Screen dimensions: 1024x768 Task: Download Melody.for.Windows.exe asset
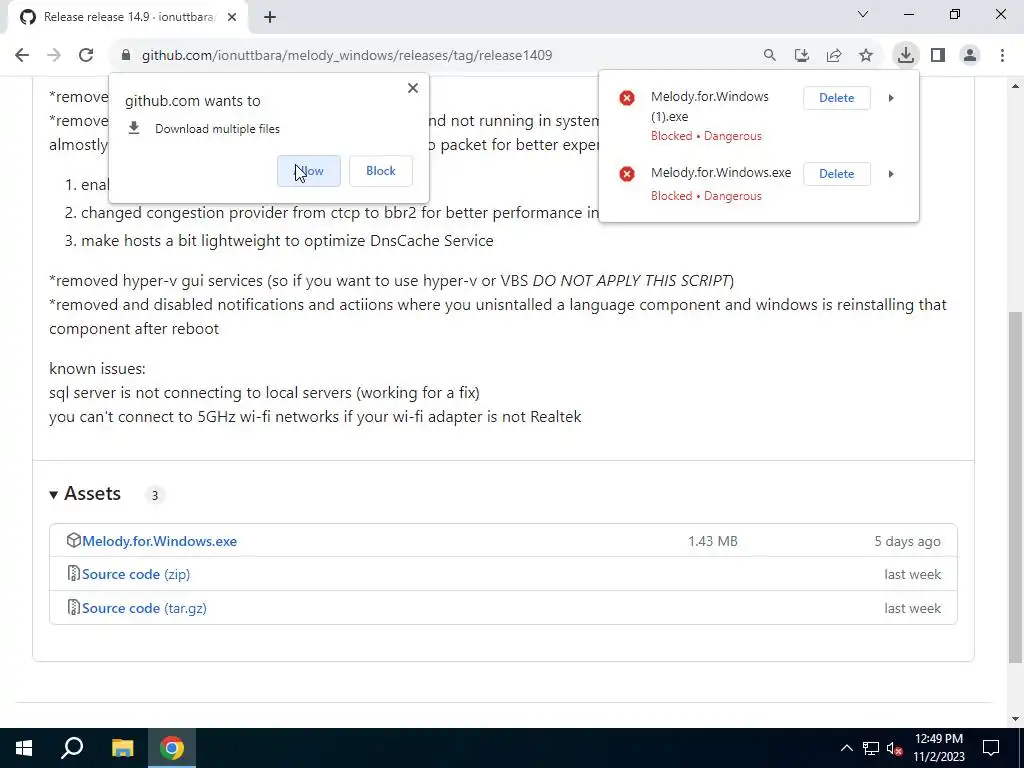[x=159, y=541]
